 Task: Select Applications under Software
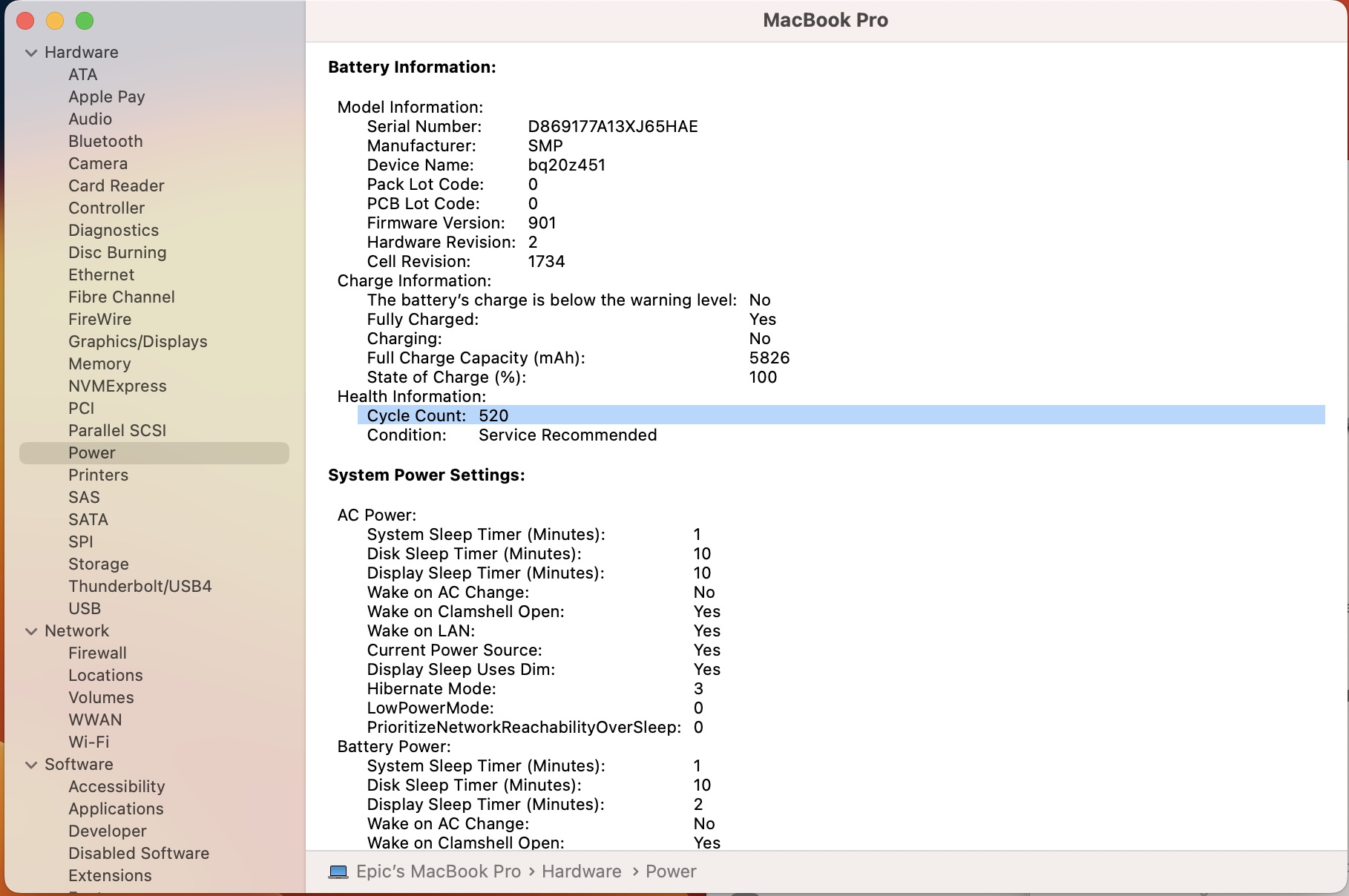coord(116,809)
